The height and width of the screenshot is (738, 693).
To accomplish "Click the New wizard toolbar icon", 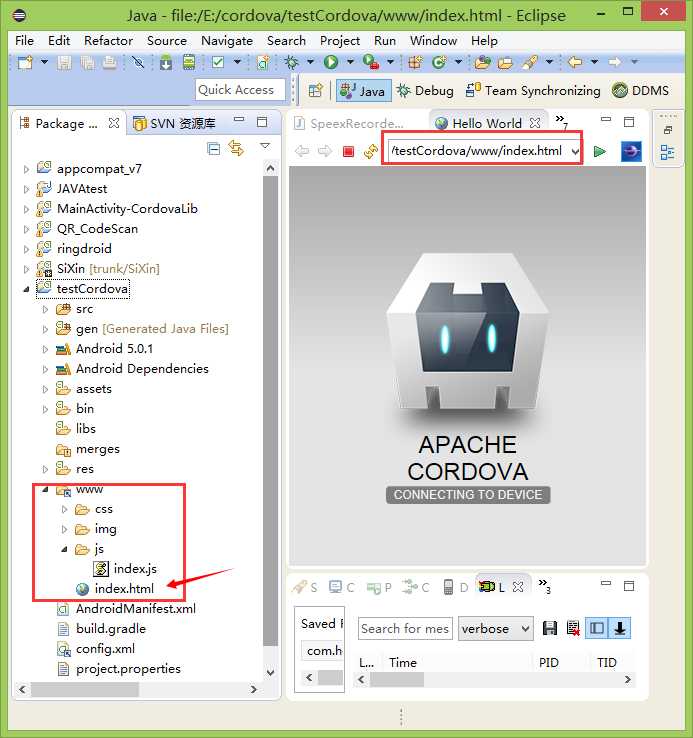I will pyautogui.click(x=25, y=62).
